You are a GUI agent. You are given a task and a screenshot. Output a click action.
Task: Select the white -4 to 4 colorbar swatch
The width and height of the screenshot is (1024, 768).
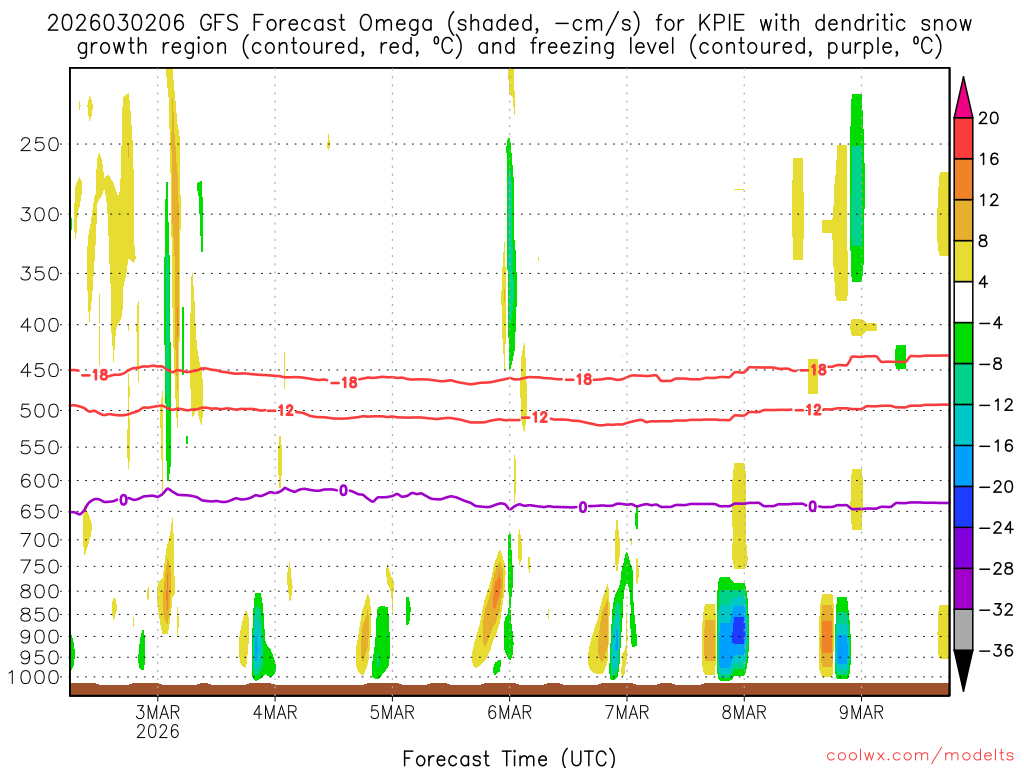[963, 302]
